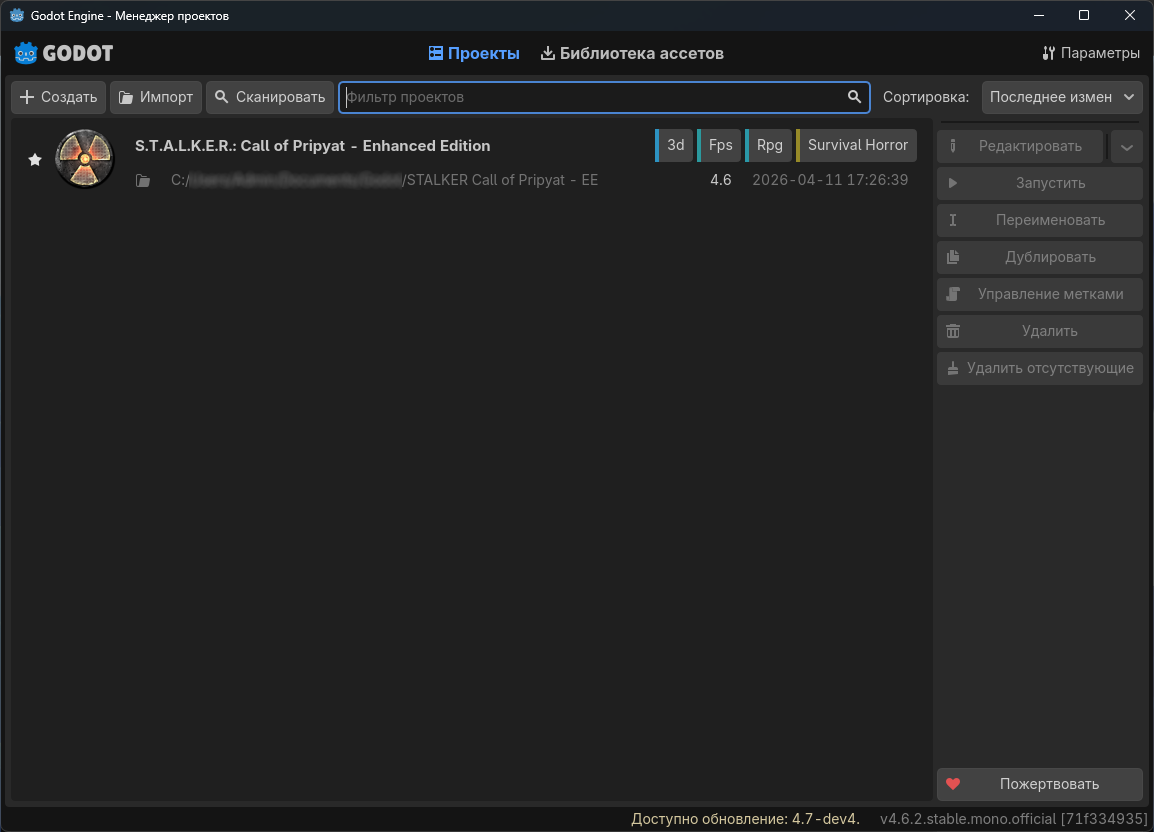1154x832 pixels.
Task: Click the Переименовать button
Action: (x=1040, y=220)
